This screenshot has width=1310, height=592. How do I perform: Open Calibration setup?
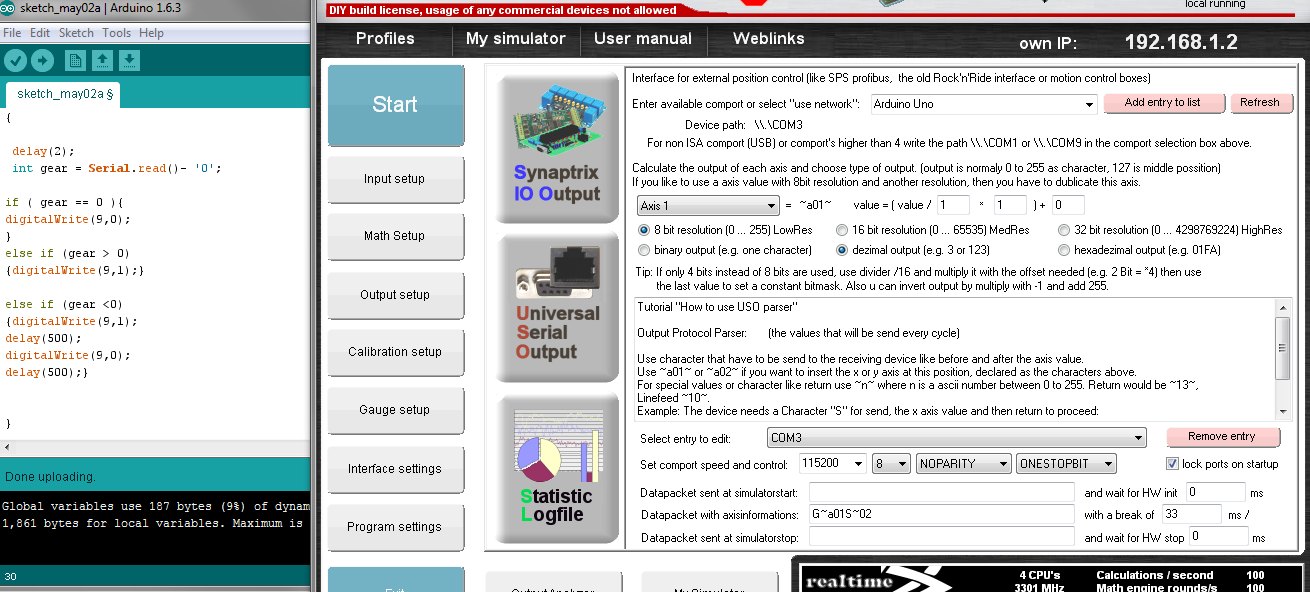(x=395, y=352)
